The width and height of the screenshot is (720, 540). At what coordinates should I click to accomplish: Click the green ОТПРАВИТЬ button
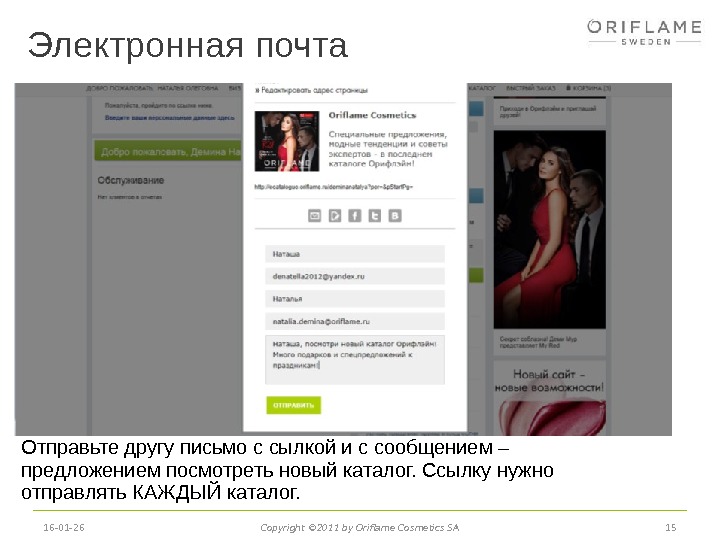click(293, 405)
